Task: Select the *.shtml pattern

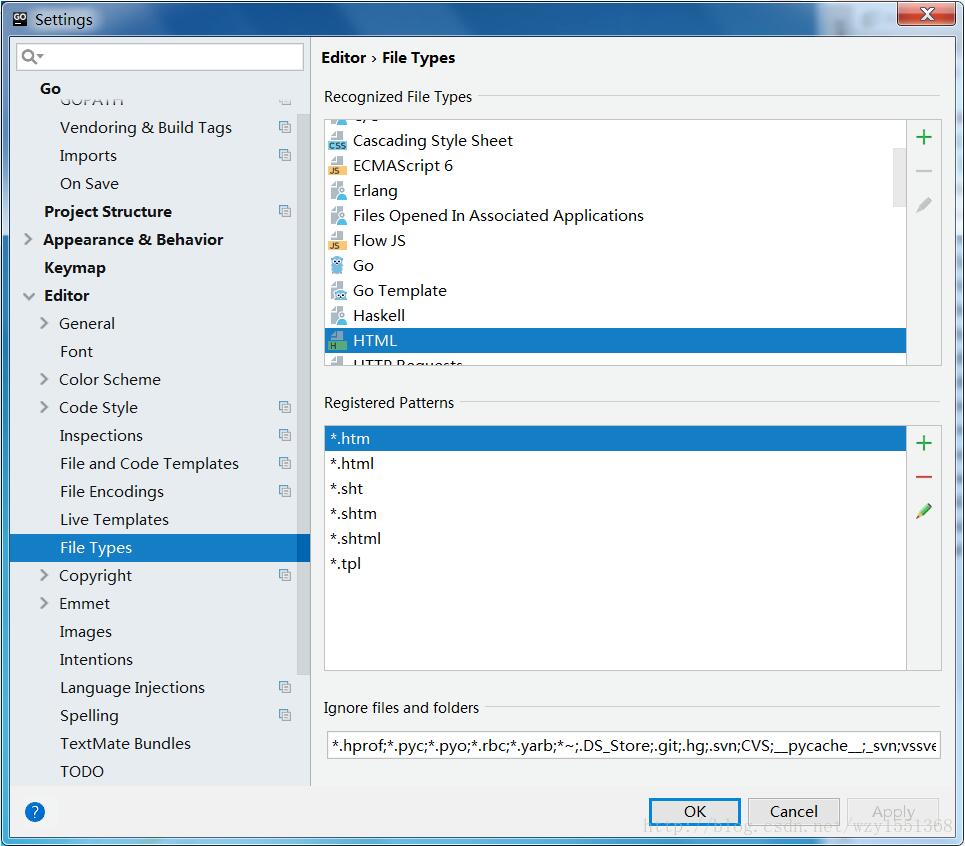Action: point(615,538)
